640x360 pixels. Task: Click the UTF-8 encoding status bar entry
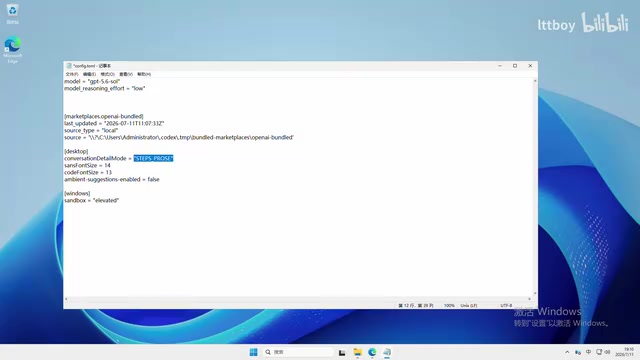pos(506,305)
